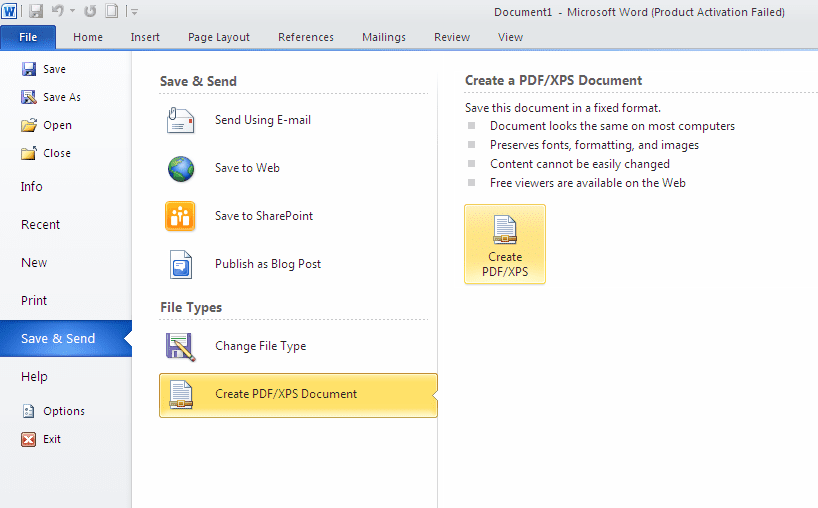Image resolution: width=818 pixels, height=508 pixels.
Task: Click the Save floppy disk icon in sidebar
Action: tap(29, 69)
